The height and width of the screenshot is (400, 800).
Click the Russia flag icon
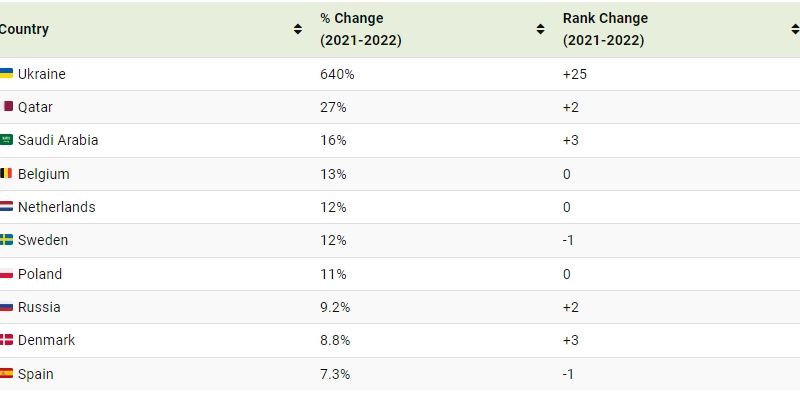(6, 307)
